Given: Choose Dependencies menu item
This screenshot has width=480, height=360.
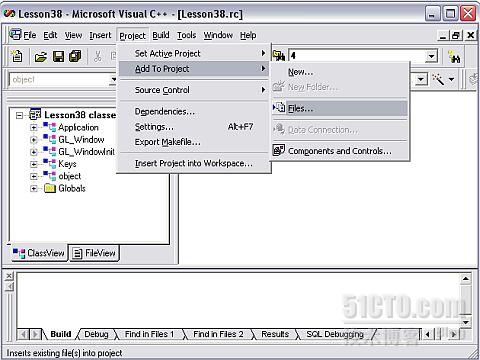Looking at the screenshot, I should (x=194, y=111).
